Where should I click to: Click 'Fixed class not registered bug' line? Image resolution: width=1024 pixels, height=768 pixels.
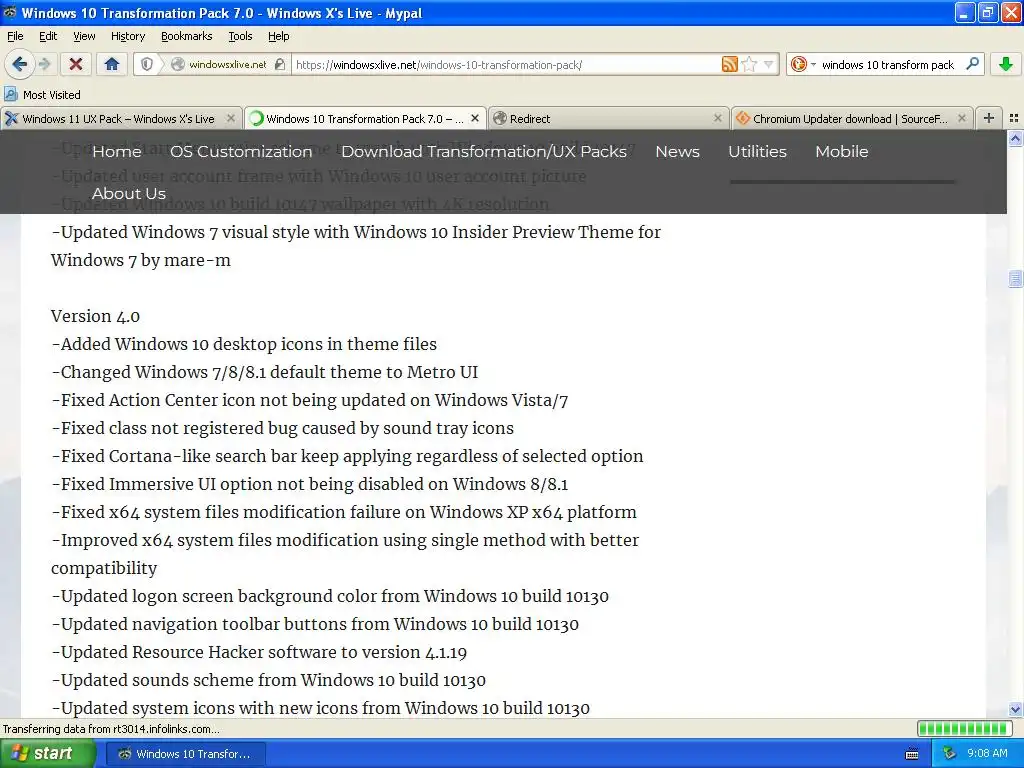coord(283,428)
